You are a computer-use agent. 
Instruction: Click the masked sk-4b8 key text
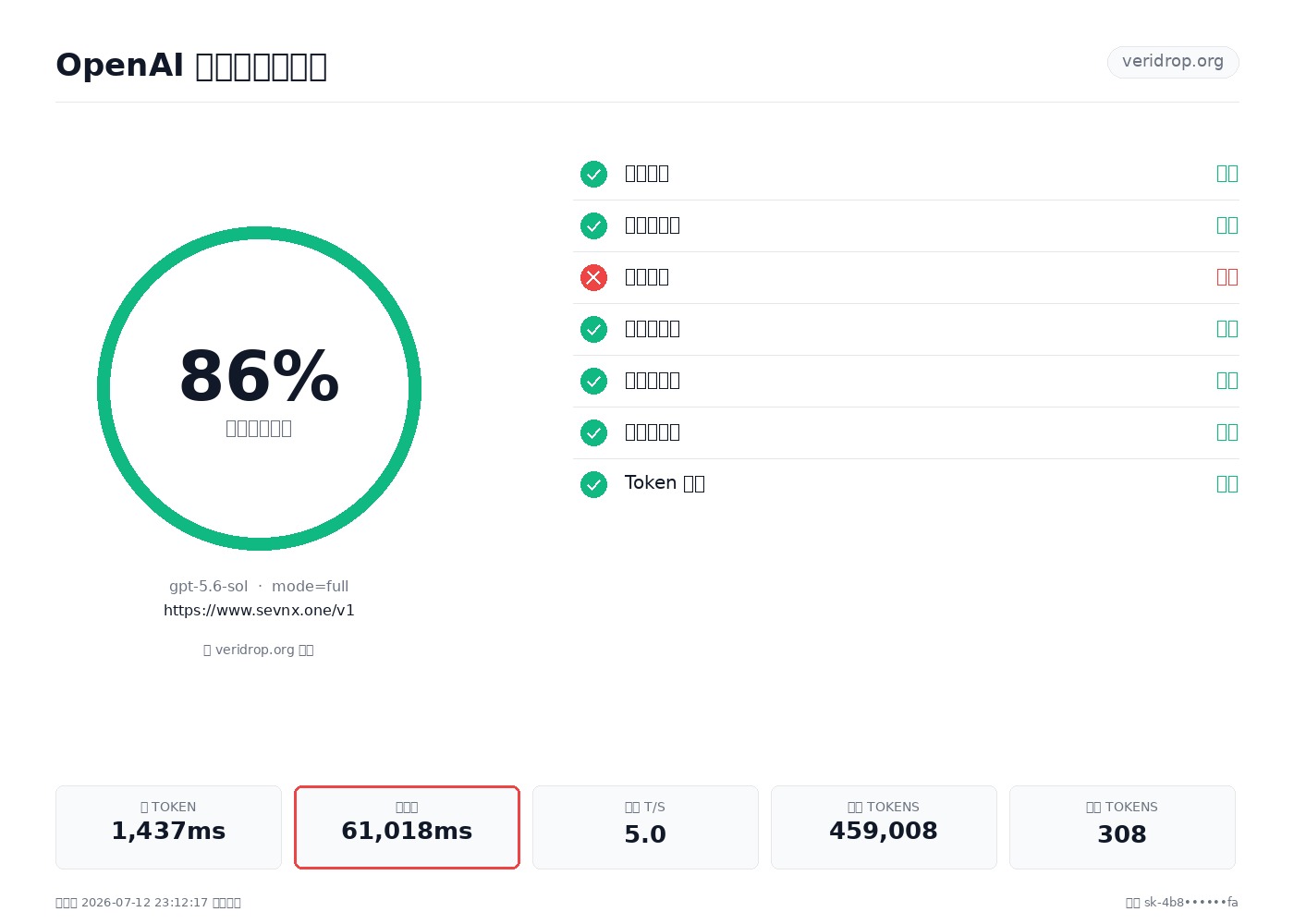pos(1190,902)
